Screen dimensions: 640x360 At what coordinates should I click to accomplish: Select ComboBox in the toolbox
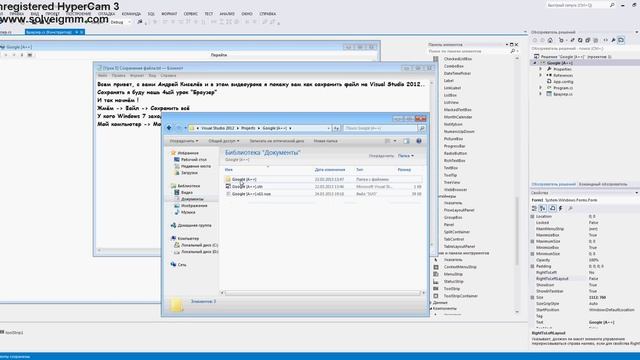coord(453,66)
